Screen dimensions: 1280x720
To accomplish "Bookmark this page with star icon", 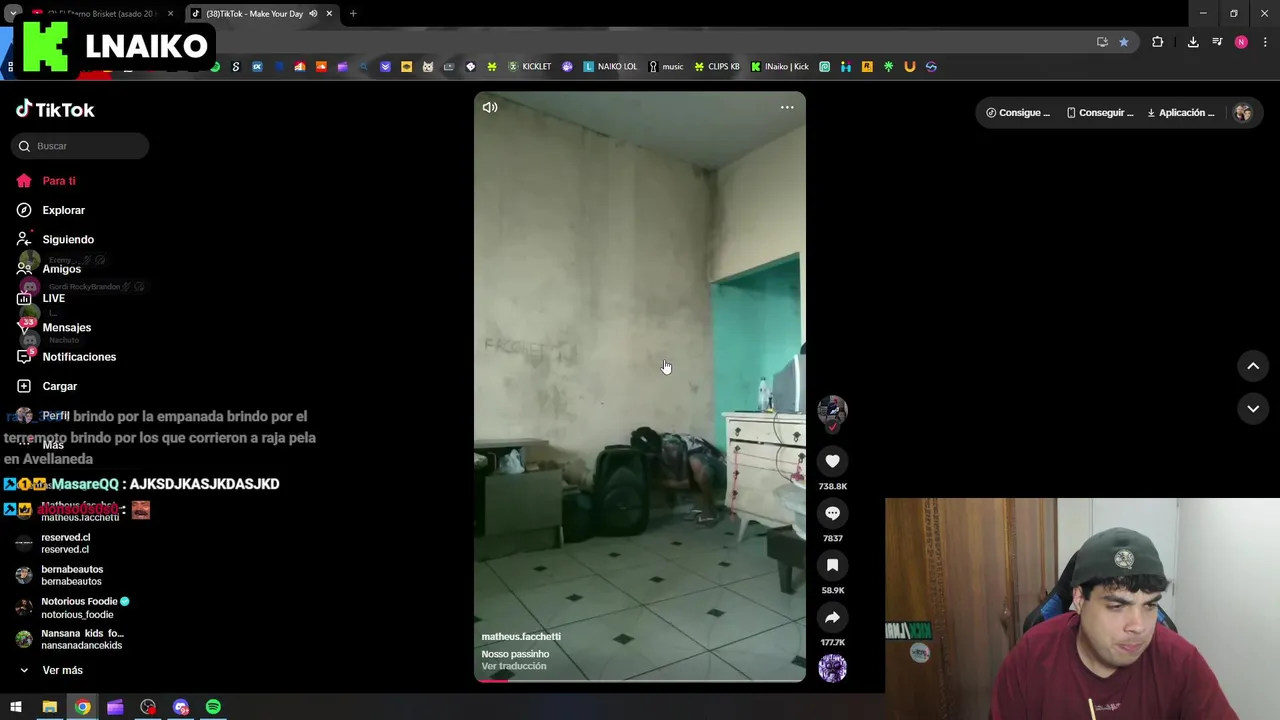I will [x=1124, y=42].
